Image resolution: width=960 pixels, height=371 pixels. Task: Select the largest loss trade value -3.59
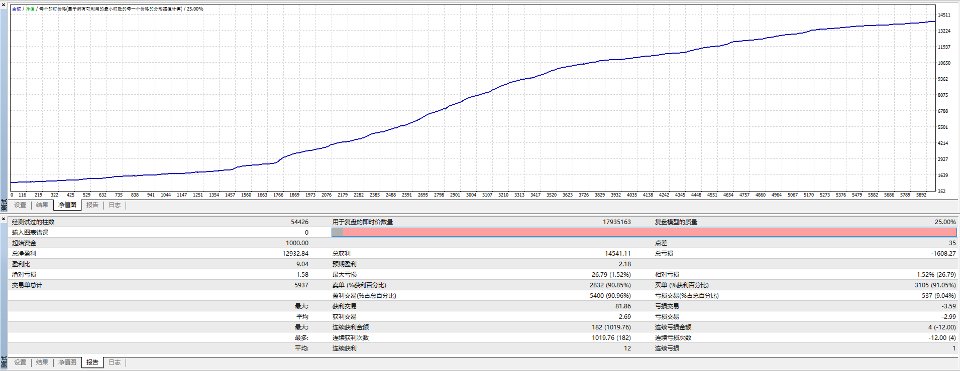pyautogui.click(x=948, y=305)
